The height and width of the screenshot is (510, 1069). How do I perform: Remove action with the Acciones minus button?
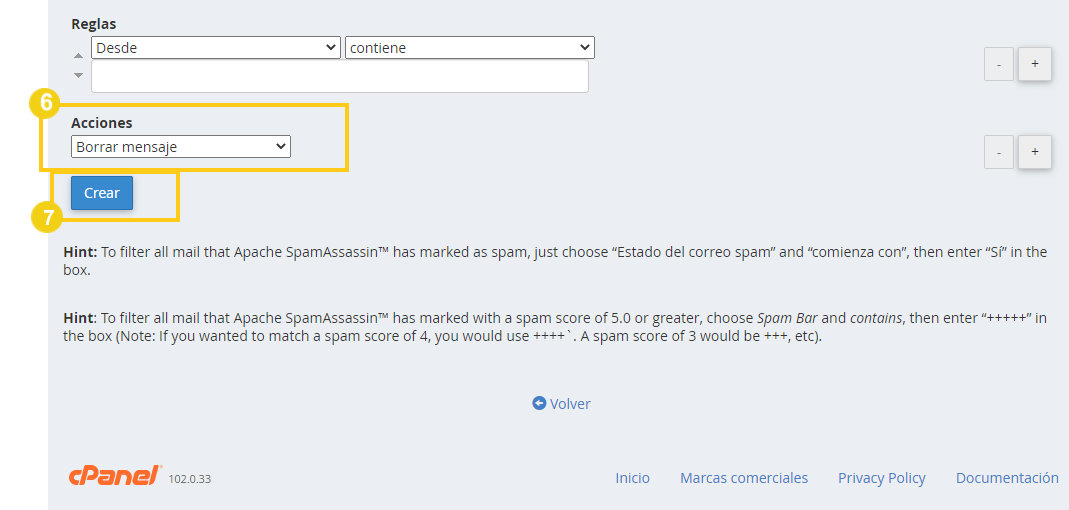pos(999,152)
